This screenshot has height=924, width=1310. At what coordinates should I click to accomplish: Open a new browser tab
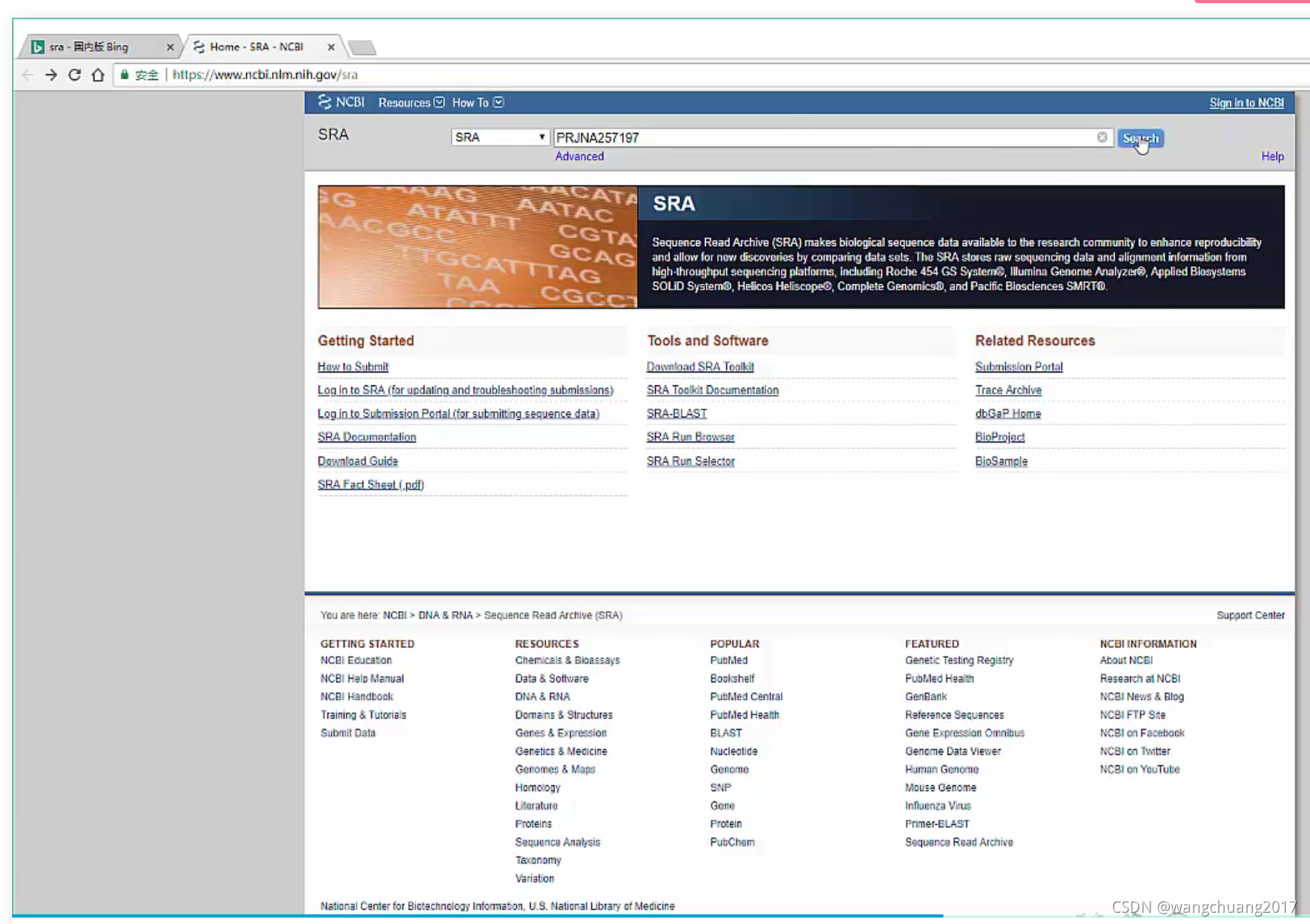pyautogui.click(x=361, y=48)
